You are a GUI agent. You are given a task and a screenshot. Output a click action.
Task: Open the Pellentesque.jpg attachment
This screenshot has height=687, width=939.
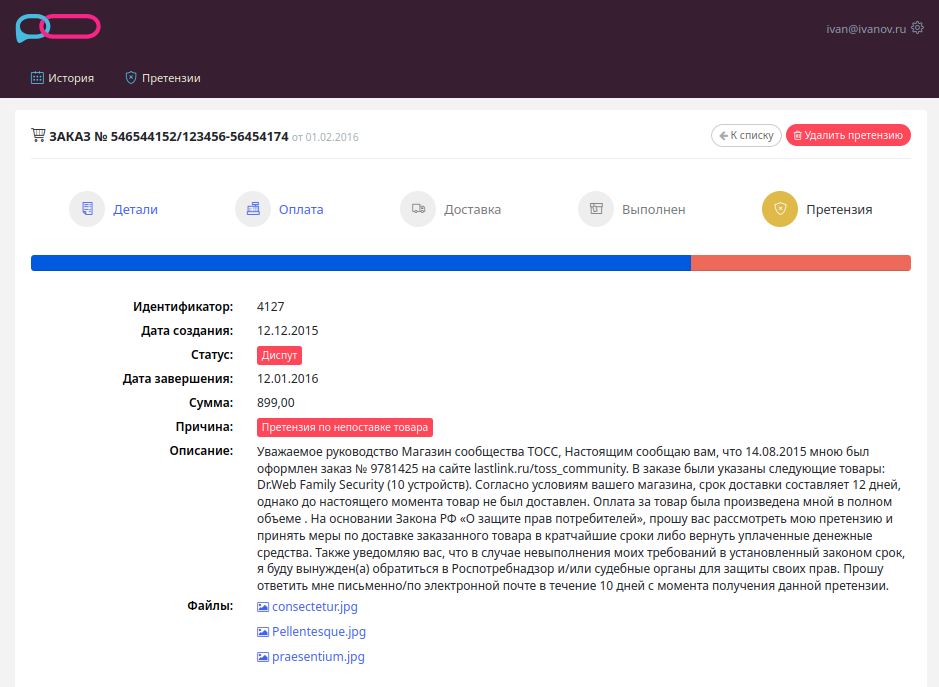pyautogui.click(x=311, y=632)
